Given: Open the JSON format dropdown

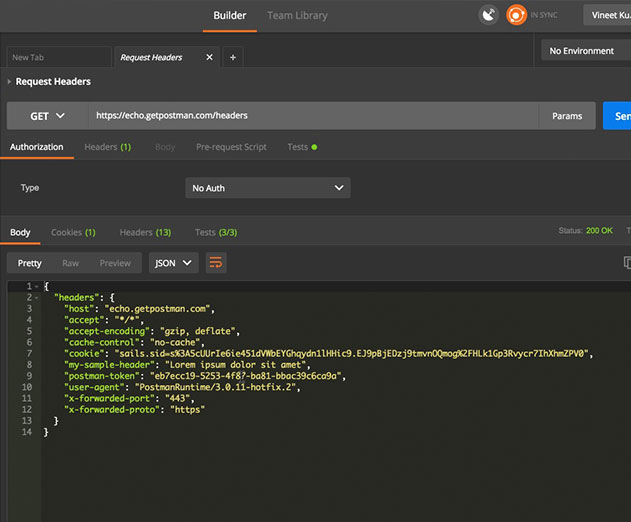Looking at the screenshot, I should 173,263.
